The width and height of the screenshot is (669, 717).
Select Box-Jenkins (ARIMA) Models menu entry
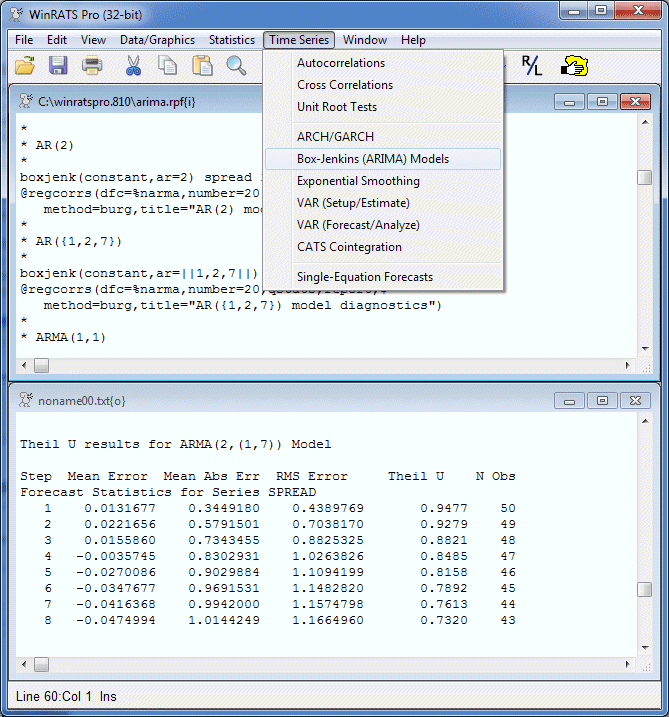tap(372, 159)
